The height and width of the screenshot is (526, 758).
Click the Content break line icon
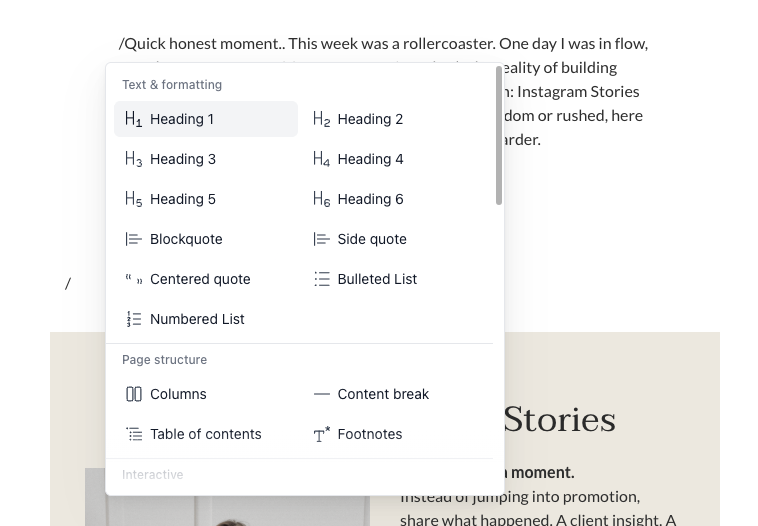[321, 394]
